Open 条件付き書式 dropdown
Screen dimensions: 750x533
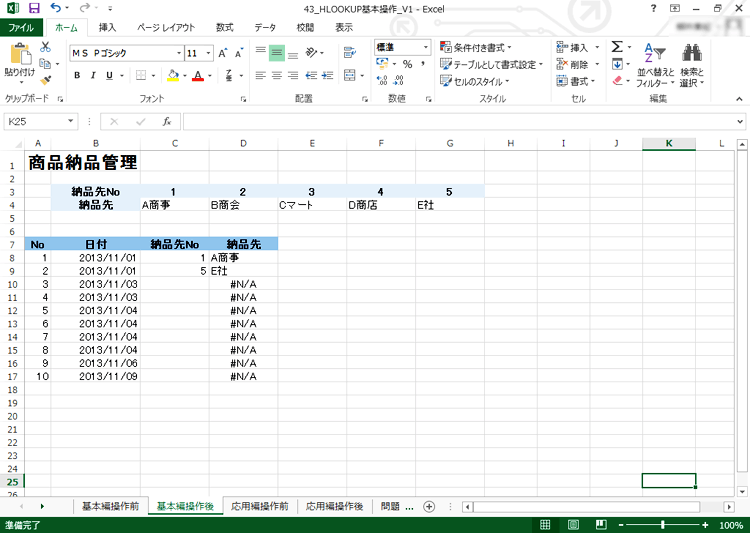(476, 47)
